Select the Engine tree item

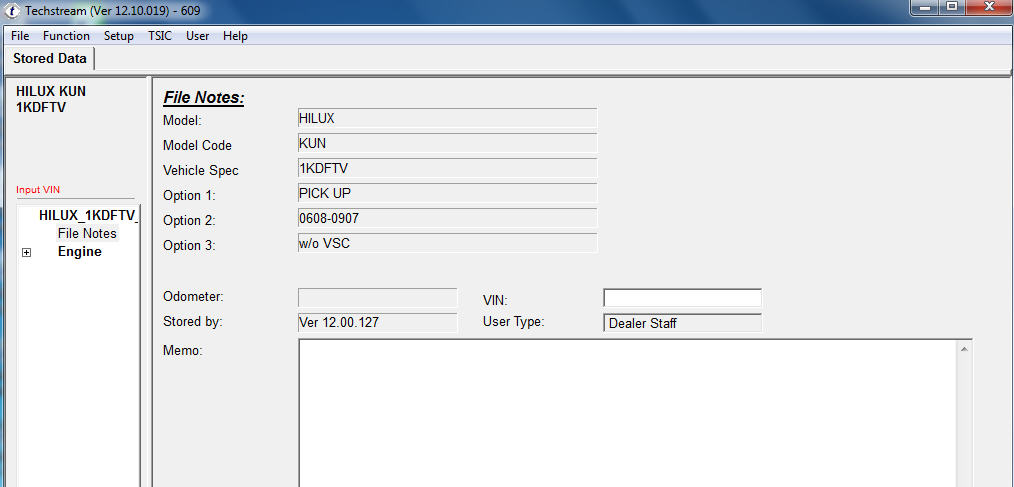(80, 252)
